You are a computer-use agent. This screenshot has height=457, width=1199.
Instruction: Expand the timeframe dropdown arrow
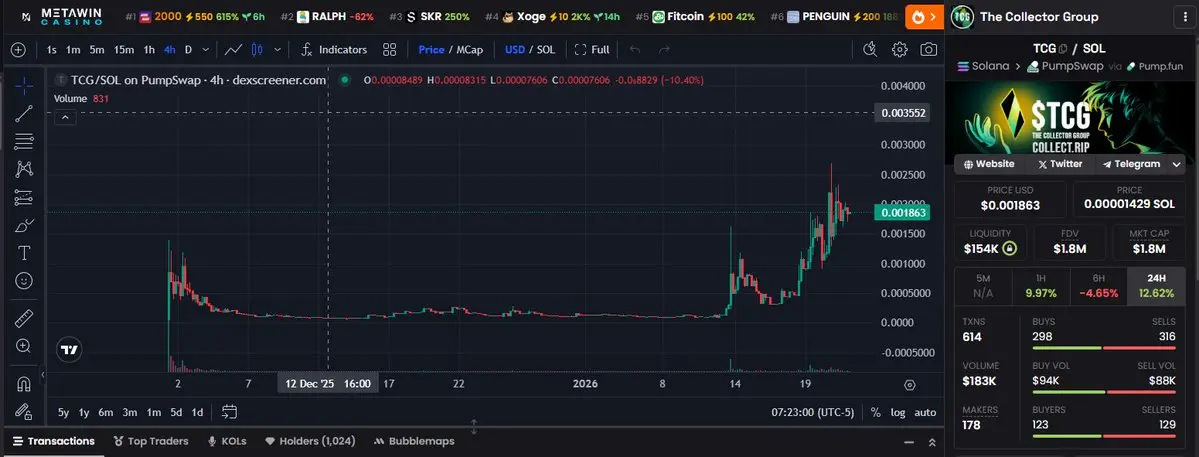(x=206, y=50)
